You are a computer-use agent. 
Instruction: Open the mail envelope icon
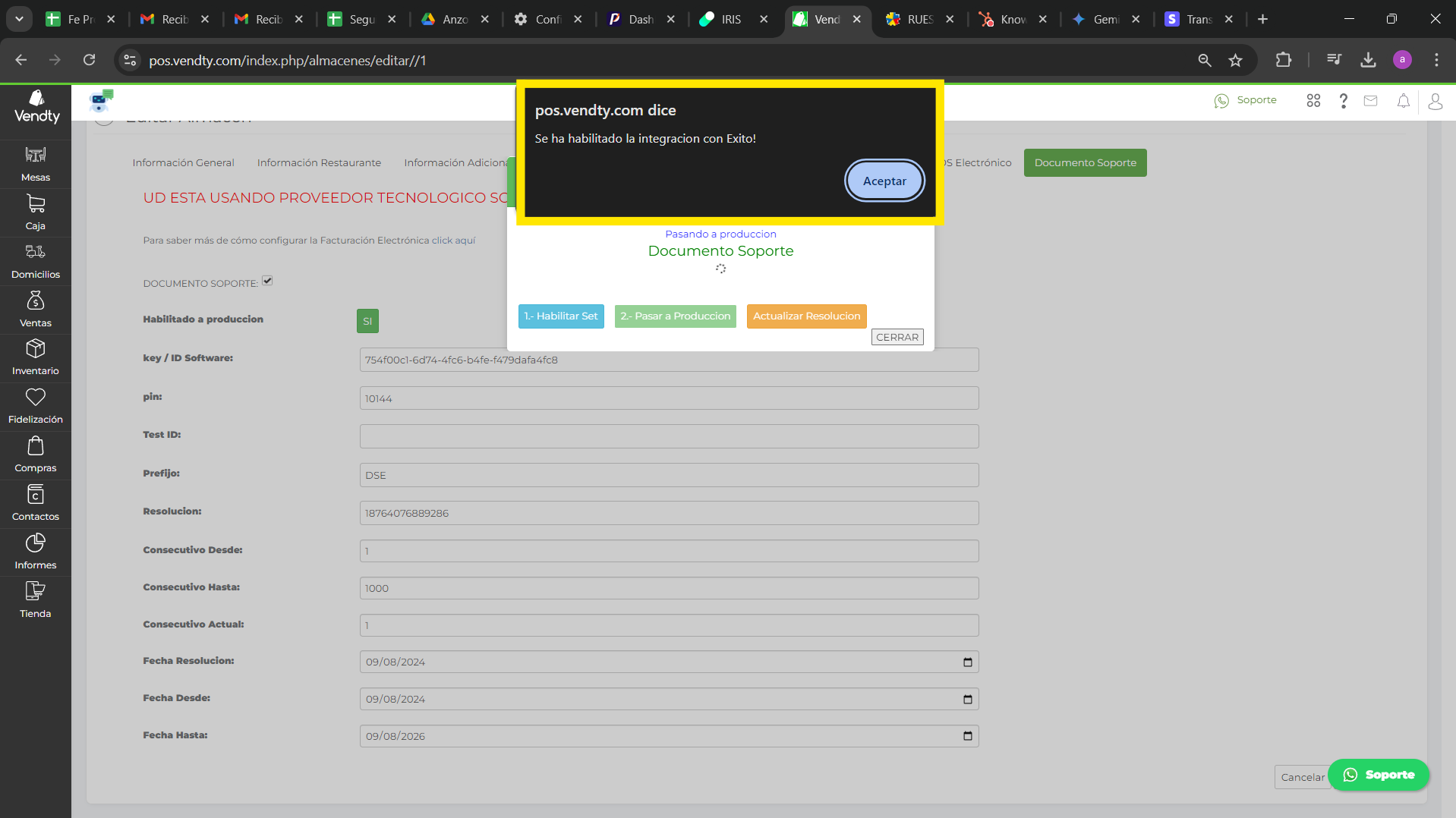click(x=1370, y=101)
